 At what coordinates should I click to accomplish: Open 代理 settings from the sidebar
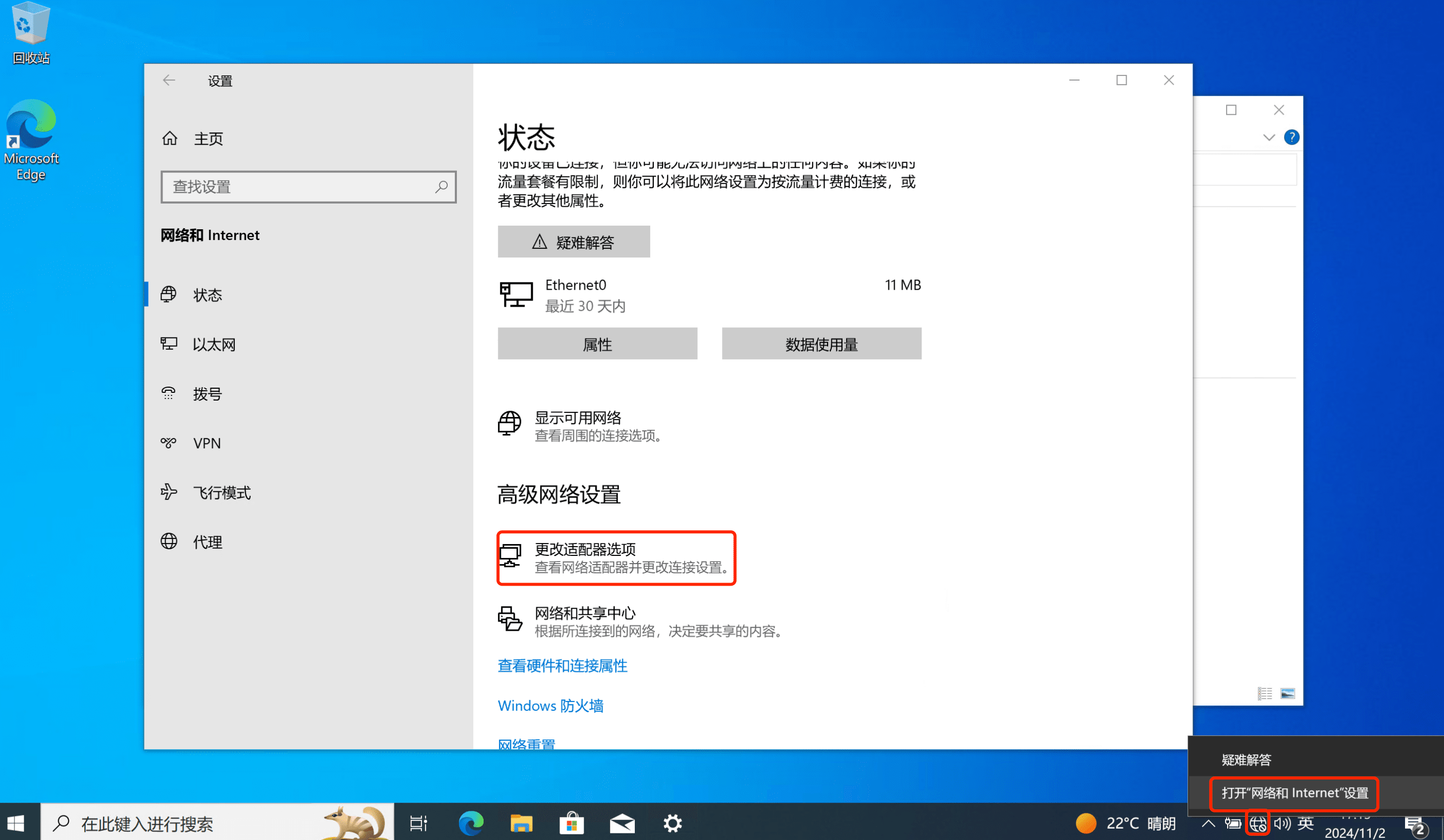(x=209, y=542)
